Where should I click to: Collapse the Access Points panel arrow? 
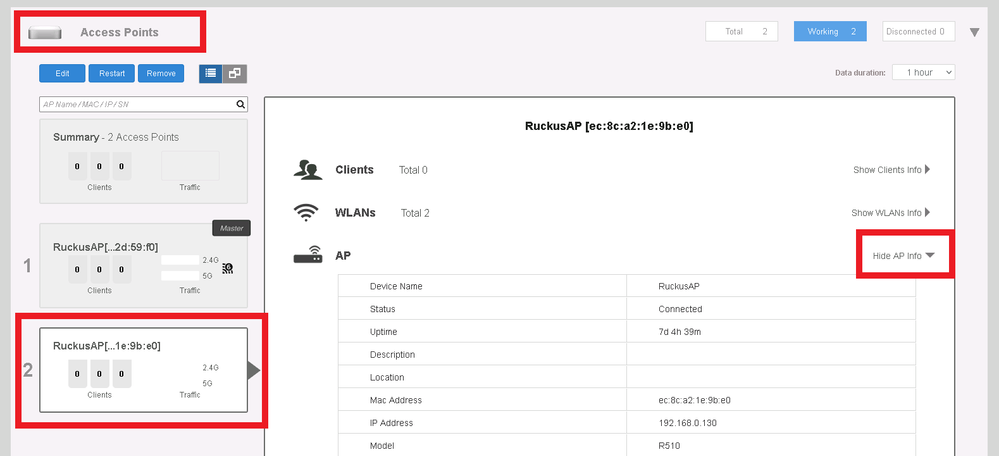tap(975, 32)
